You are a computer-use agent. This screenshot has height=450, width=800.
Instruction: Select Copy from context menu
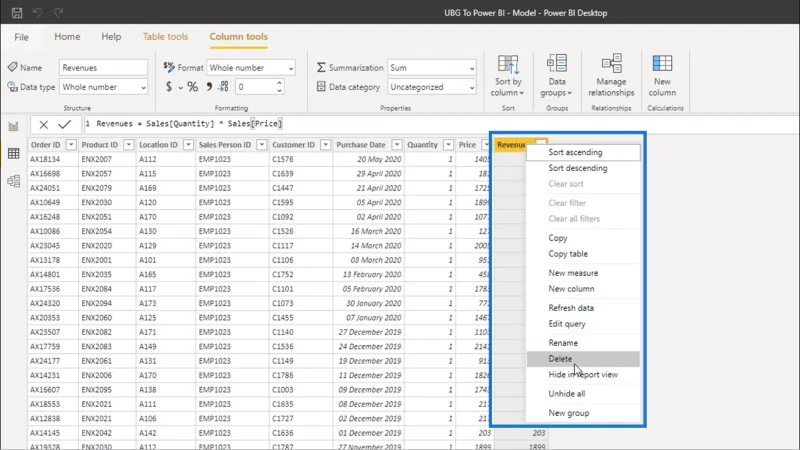pos(583,238)
